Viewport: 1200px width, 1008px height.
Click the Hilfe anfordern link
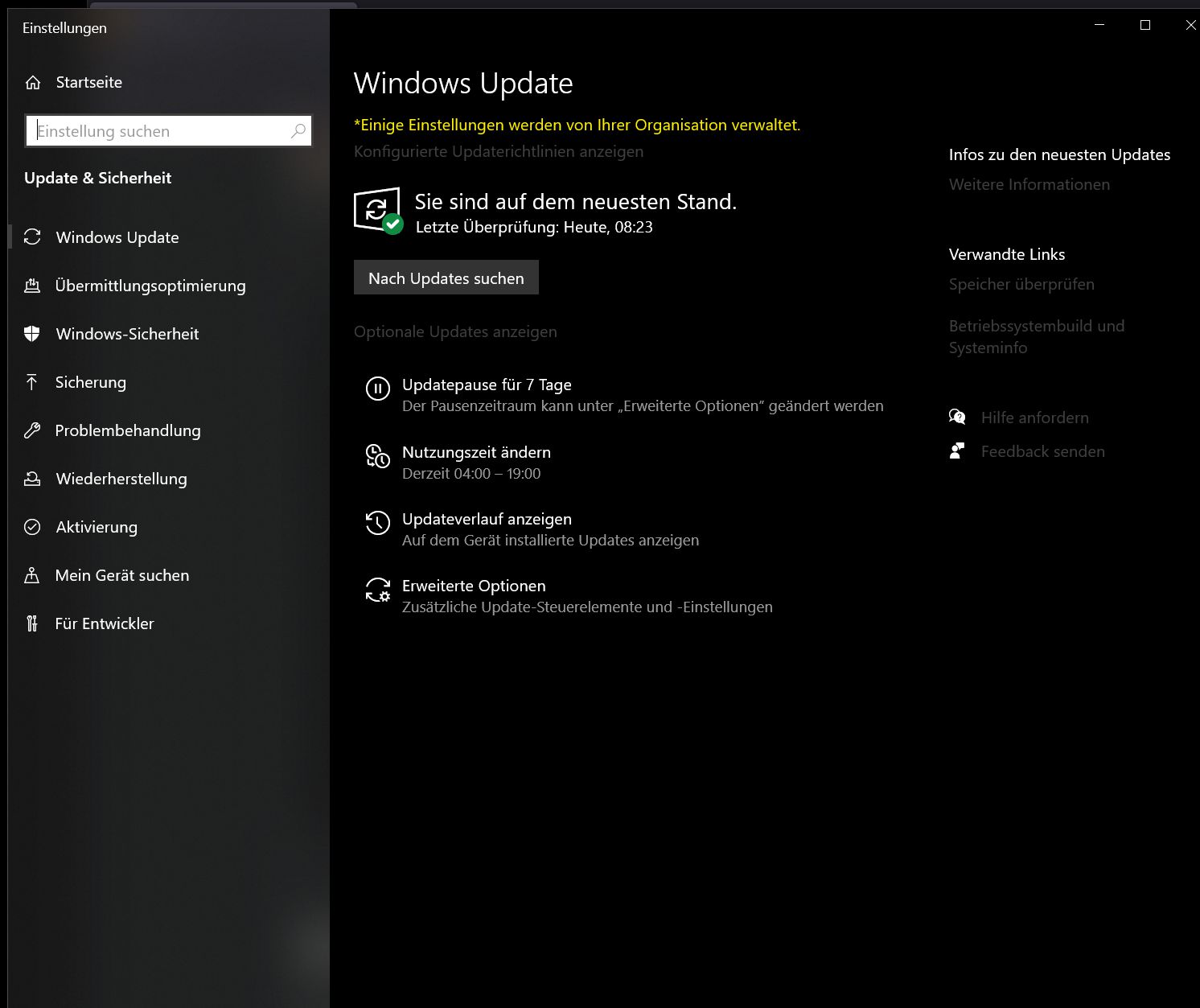(x=1035, y=417)
